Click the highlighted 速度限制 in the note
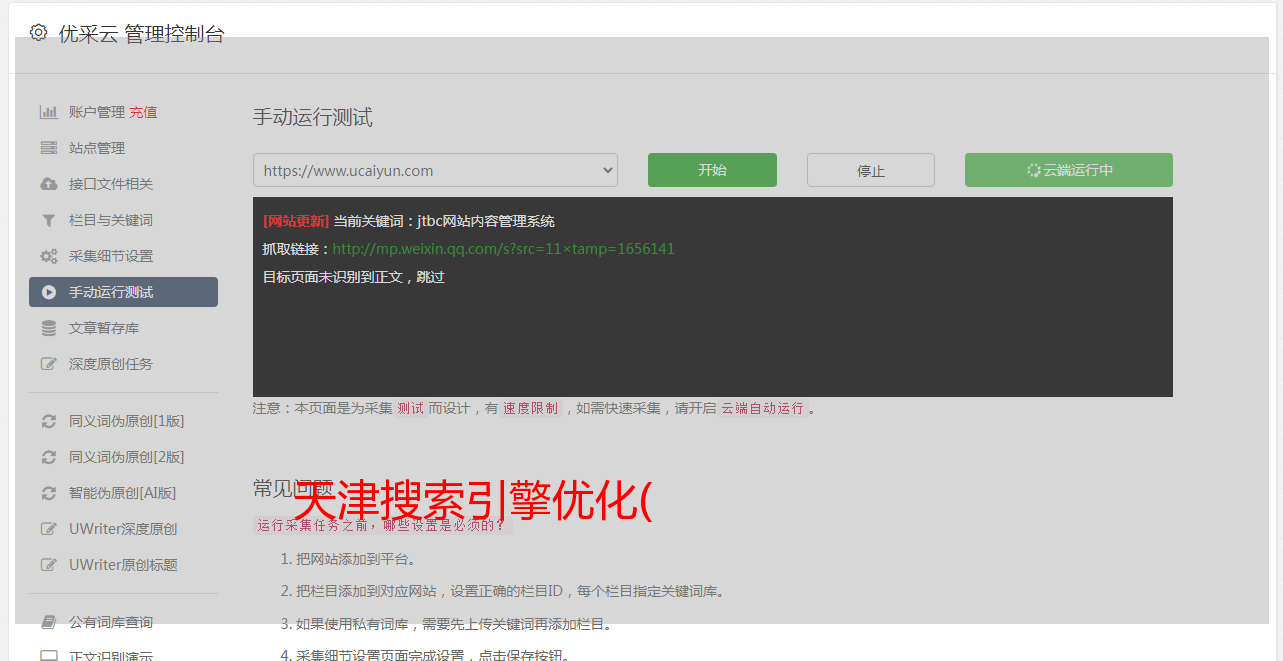The image size is (1283, 661). (x=530, y=408)
